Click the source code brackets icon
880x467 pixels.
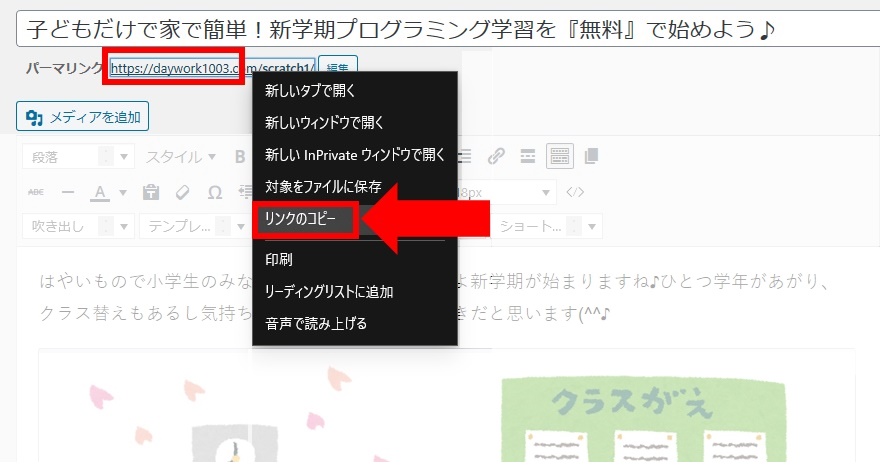pyautogui.click(x=575, y=192)
